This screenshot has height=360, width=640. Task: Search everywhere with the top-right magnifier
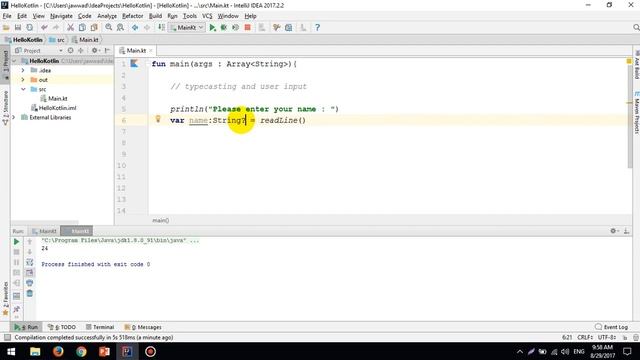click(636, 27)
